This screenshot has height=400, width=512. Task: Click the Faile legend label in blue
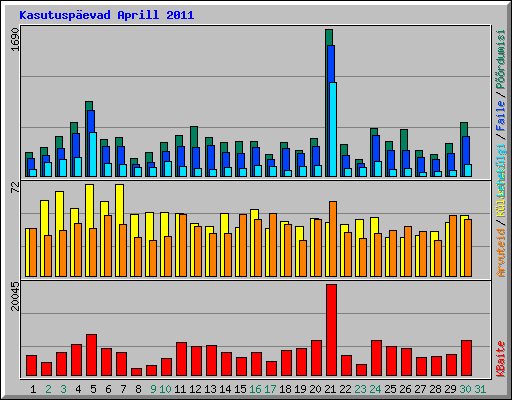[501, 116]
